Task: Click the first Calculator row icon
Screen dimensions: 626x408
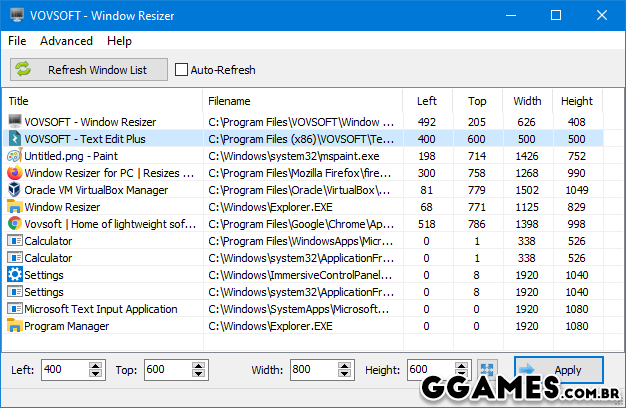Action: click(x=15, y=241)
